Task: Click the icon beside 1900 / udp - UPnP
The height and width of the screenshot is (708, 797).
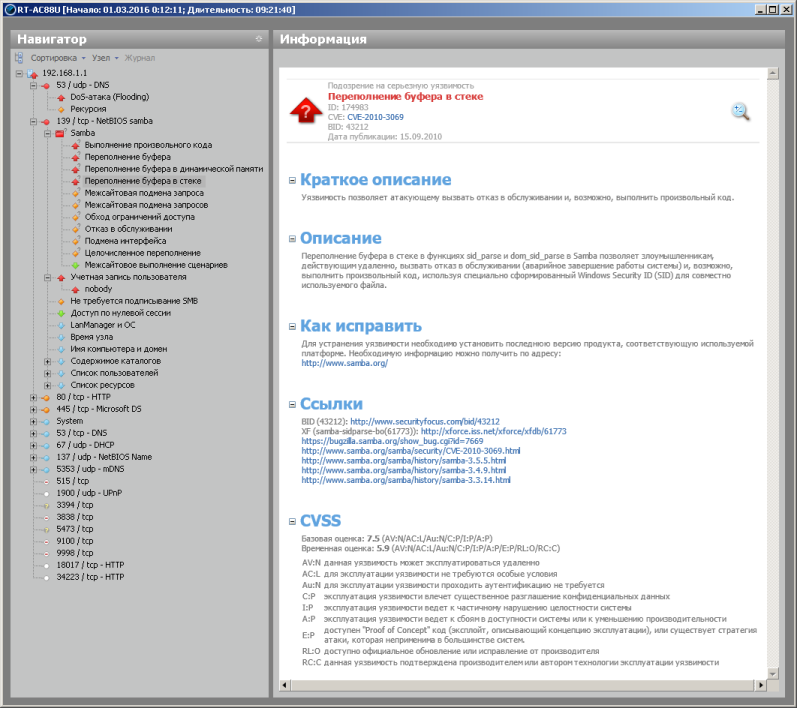Action: (x=46, y=494)
